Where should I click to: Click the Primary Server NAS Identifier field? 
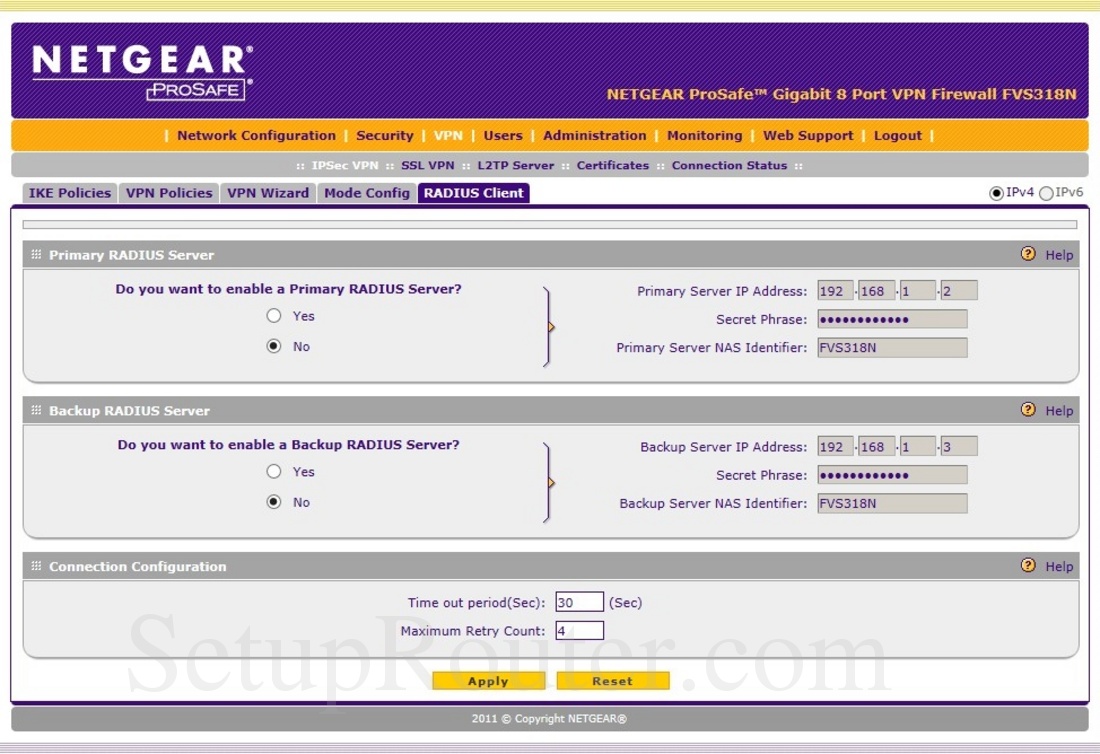(x=892, y=347)
